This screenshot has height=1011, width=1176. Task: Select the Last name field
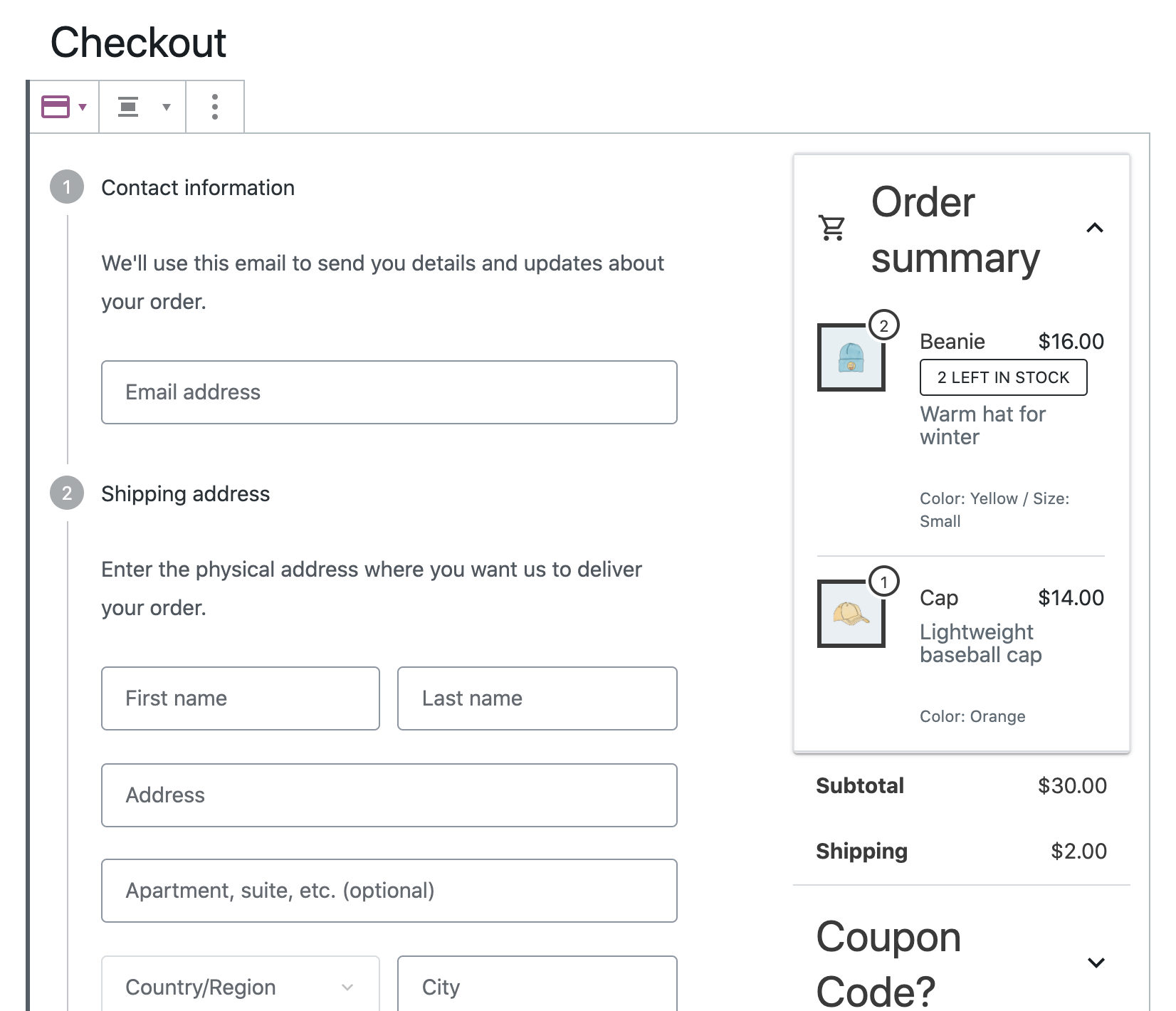tap(537, 698)
